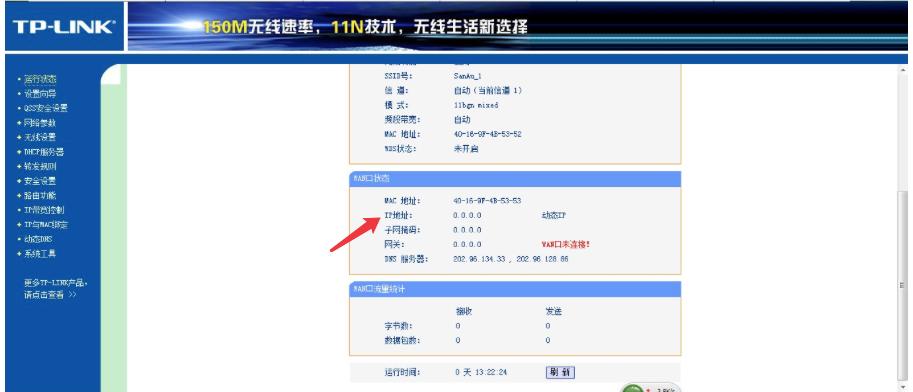
Task: Open 动态DNS in the sidebar
Action: [x=38, y=239]
